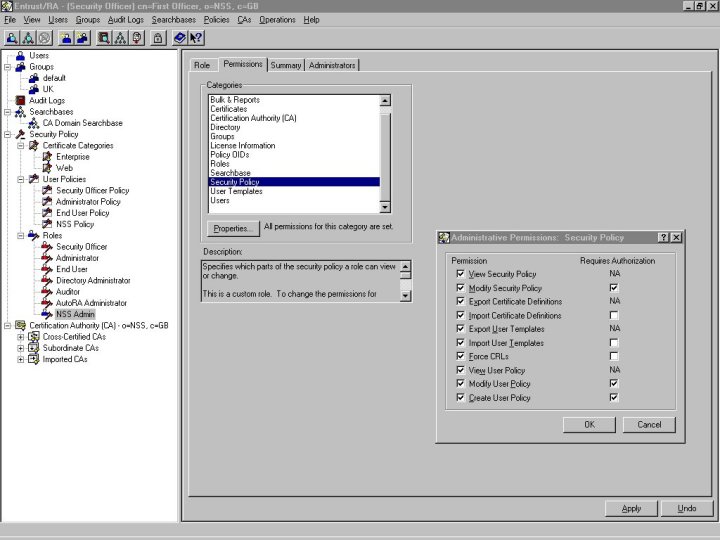Viewport: 720px width, 540px height.
Task: Click the Description box scroll down arrow
Action: pyautogui.click(x=405, y=296)
